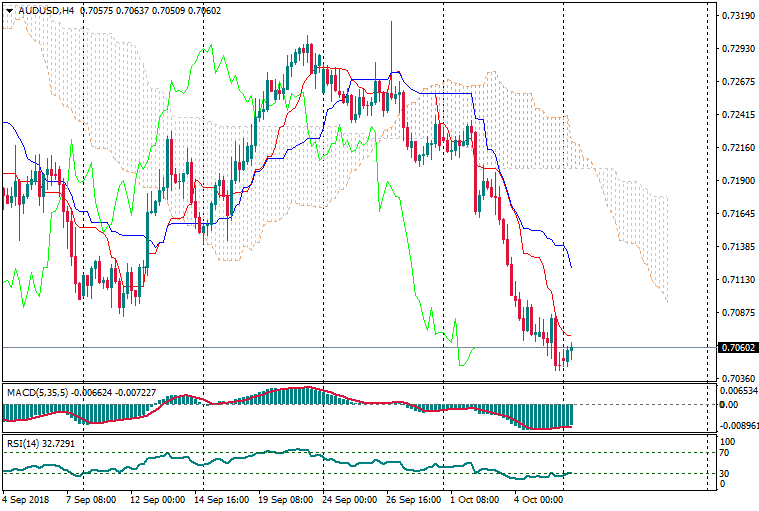Click the AUDUSD,H4 chart title text
Image resolution: width=759 pixels, height=511 pixels.
[46, 10]
